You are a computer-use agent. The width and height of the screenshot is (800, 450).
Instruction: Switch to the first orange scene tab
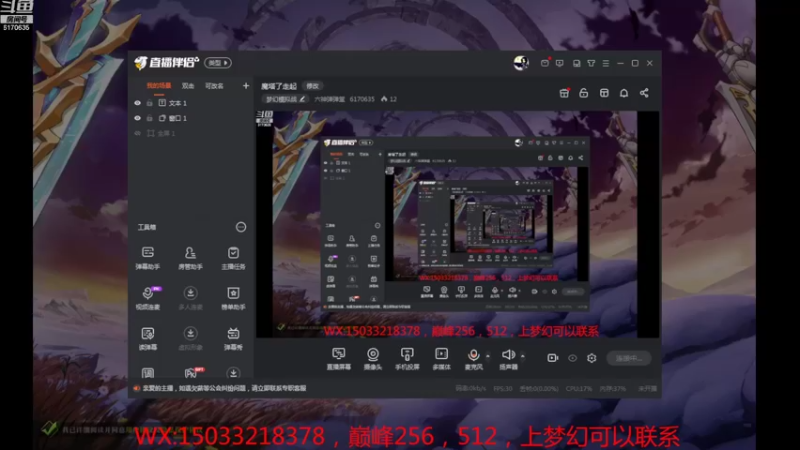[159, 86]
